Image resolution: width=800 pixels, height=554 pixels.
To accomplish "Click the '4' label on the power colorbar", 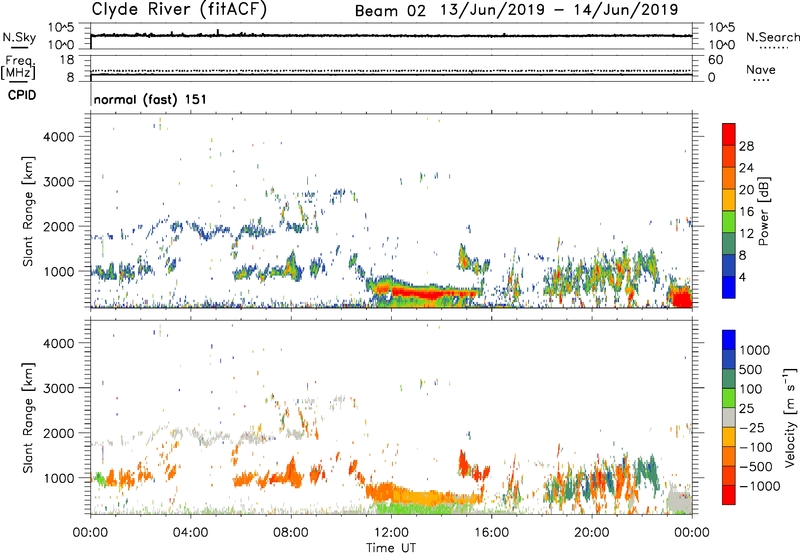I will (743, 278).
